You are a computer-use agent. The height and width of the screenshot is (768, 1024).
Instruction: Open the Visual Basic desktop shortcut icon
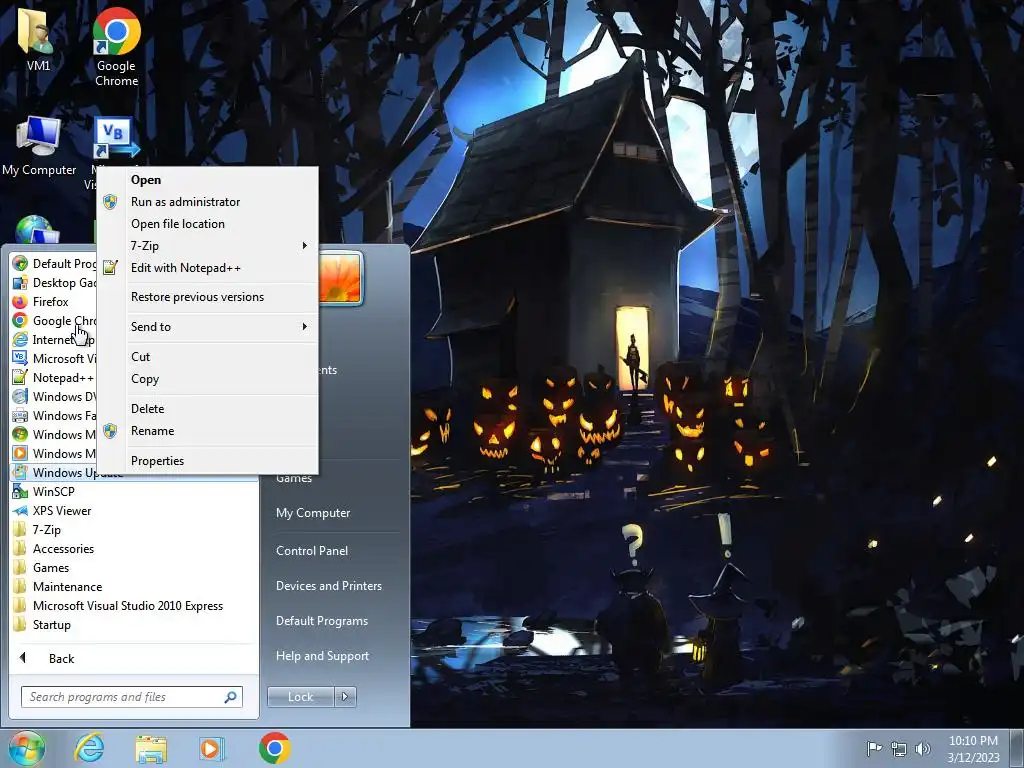[116, 137]
